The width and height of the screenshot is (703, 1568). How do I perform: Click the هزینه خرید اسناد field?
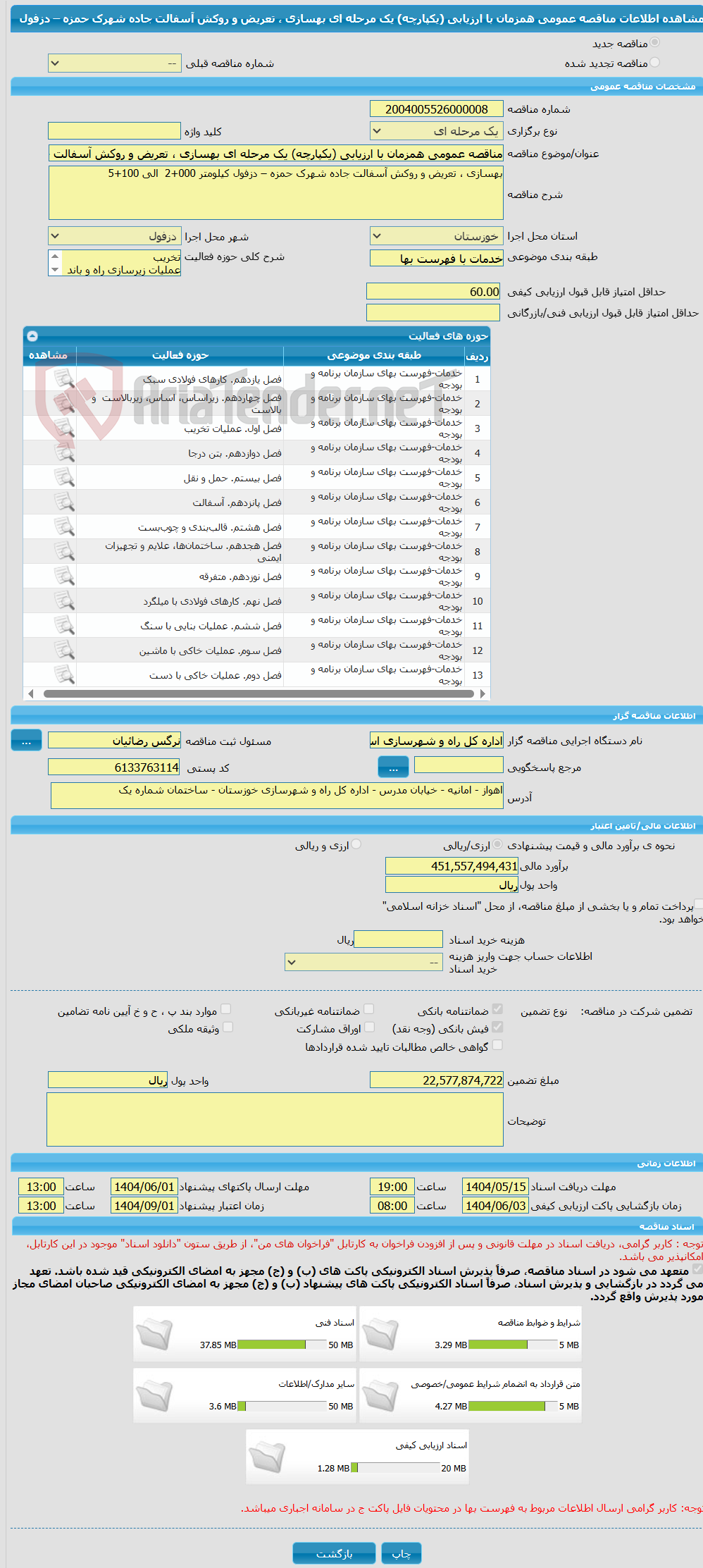(399, 939)
